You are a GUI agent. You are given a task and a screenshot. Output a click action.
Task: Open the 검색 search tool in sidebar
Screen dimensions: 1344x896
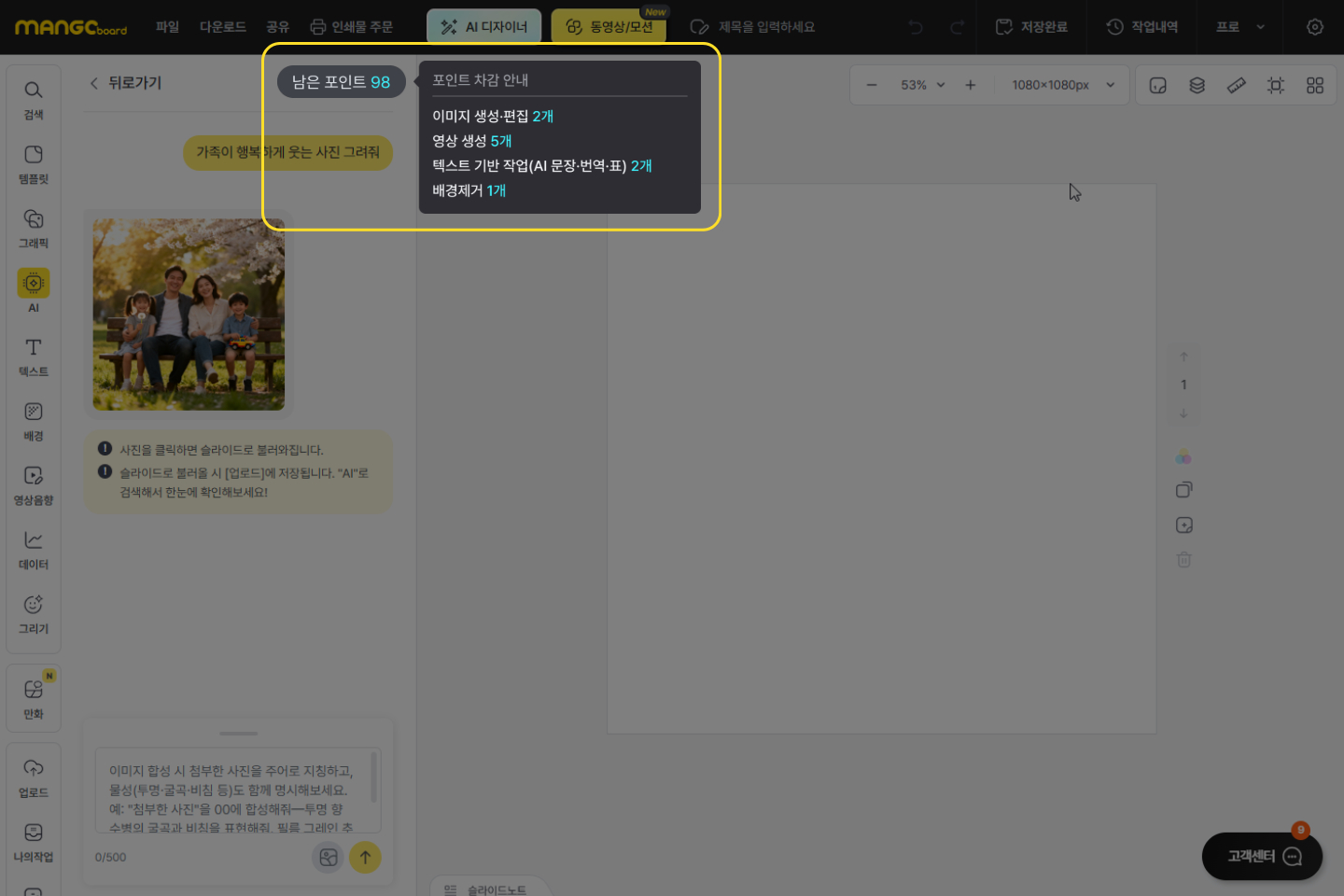point(34,99)
